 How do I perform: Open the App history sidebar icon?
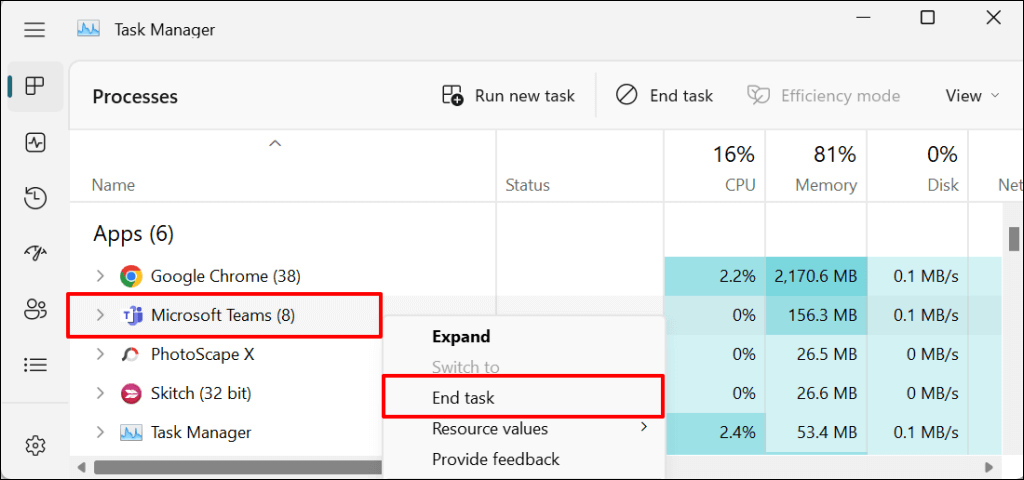[x=35, y=197]
